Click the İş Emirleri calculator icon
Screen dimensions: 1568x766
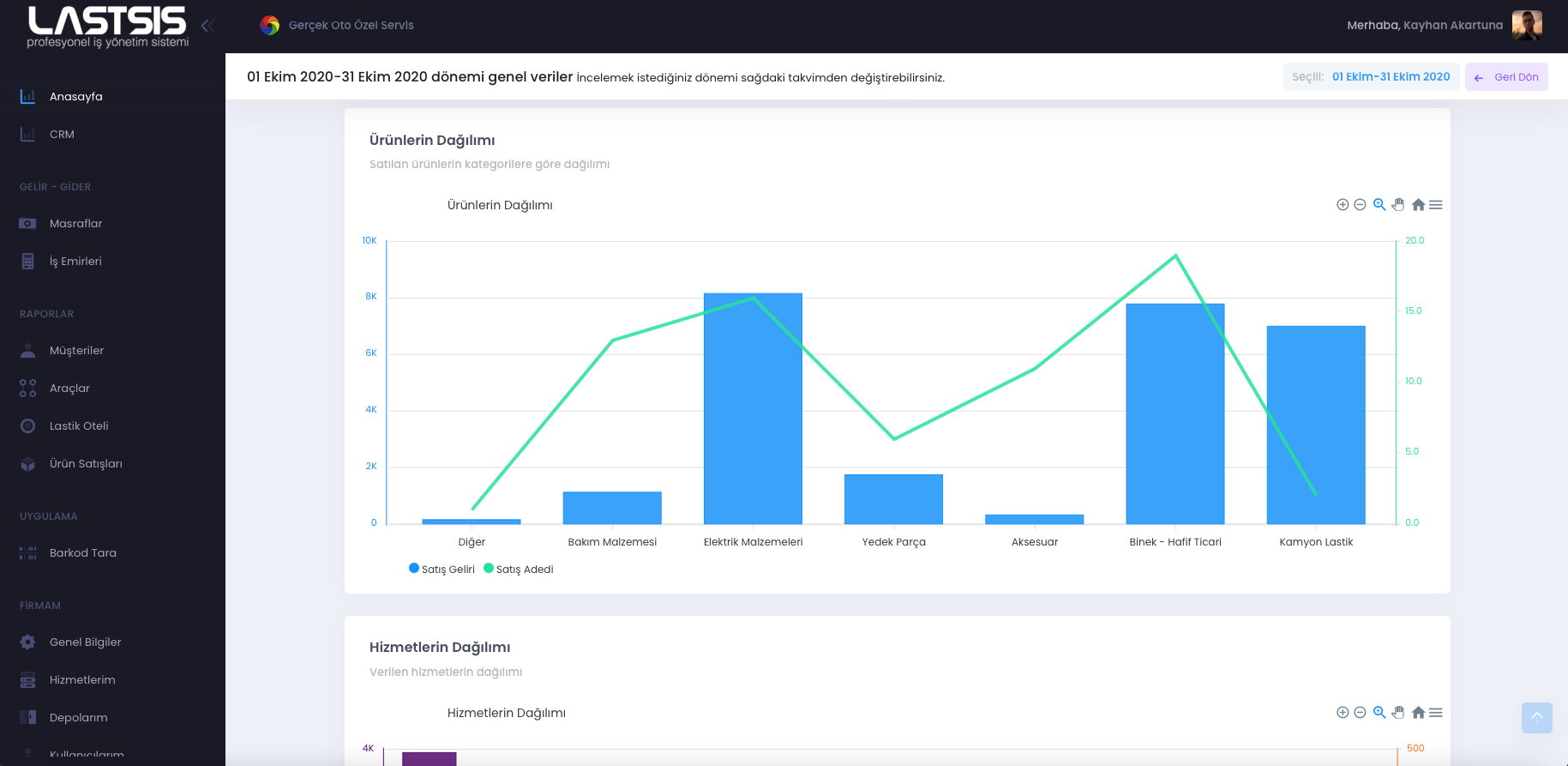coord(27,261)
